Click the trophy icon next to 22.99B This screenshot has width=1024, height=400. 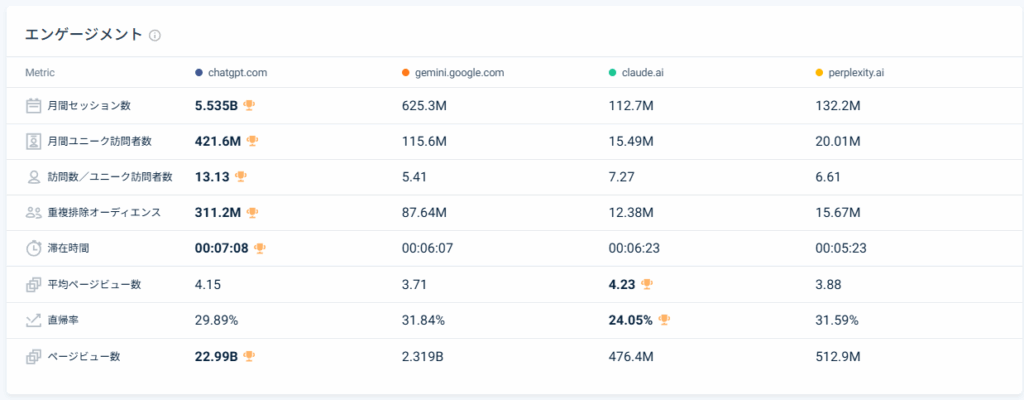[249, 356]
